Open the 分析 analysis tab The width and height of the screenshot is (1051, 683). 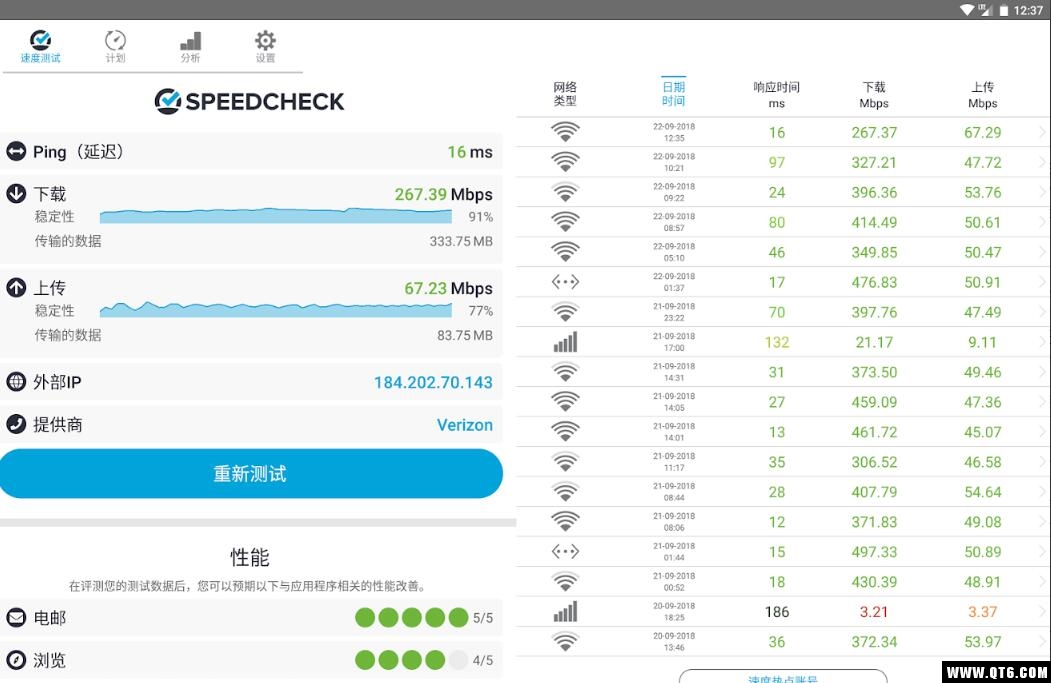pyautogui.click(x=190, y=46)
